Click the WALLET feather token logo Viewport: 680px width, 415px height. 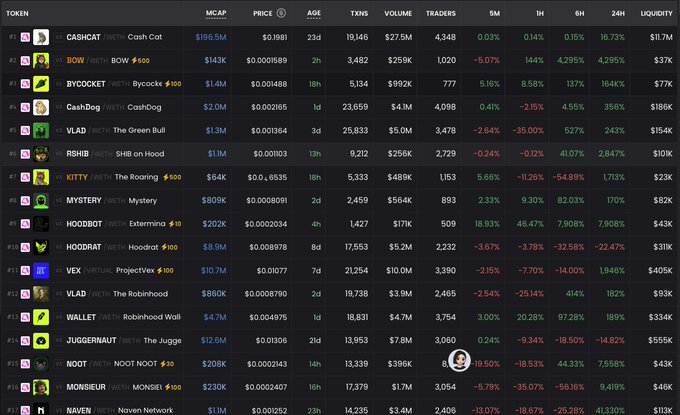coord(41,317)
